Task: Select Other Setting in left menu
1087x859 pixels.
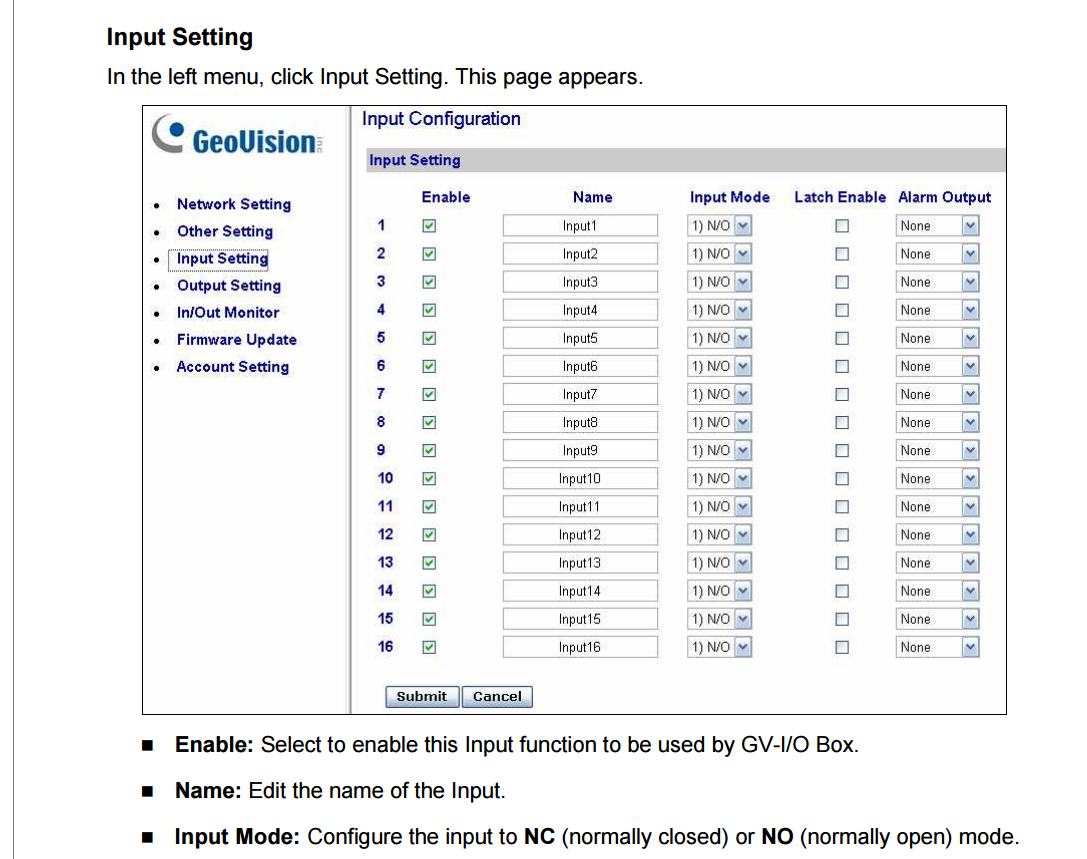Action: pos(224,231)
